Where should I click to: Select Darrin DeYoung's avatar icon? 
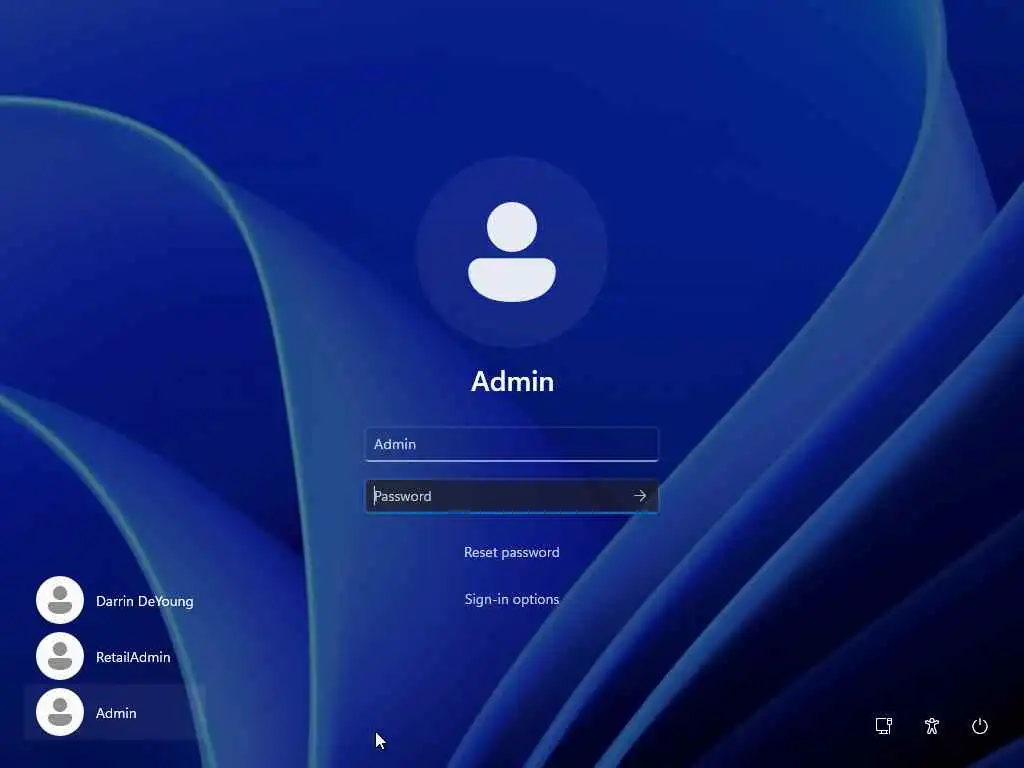click(59, 600)
